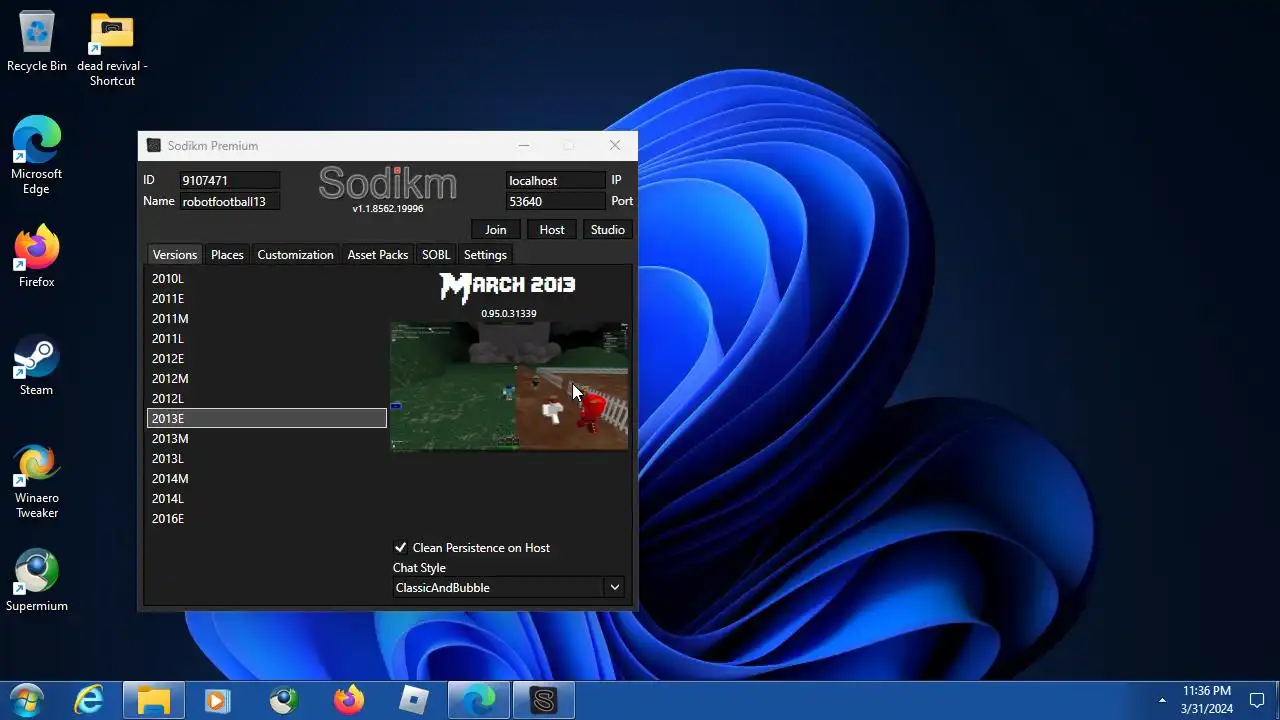Viewport: 1280px width, 720px height.
Task: Open Firefox from the taskbar
Action: pyautogui.click(x=349, y=700)
